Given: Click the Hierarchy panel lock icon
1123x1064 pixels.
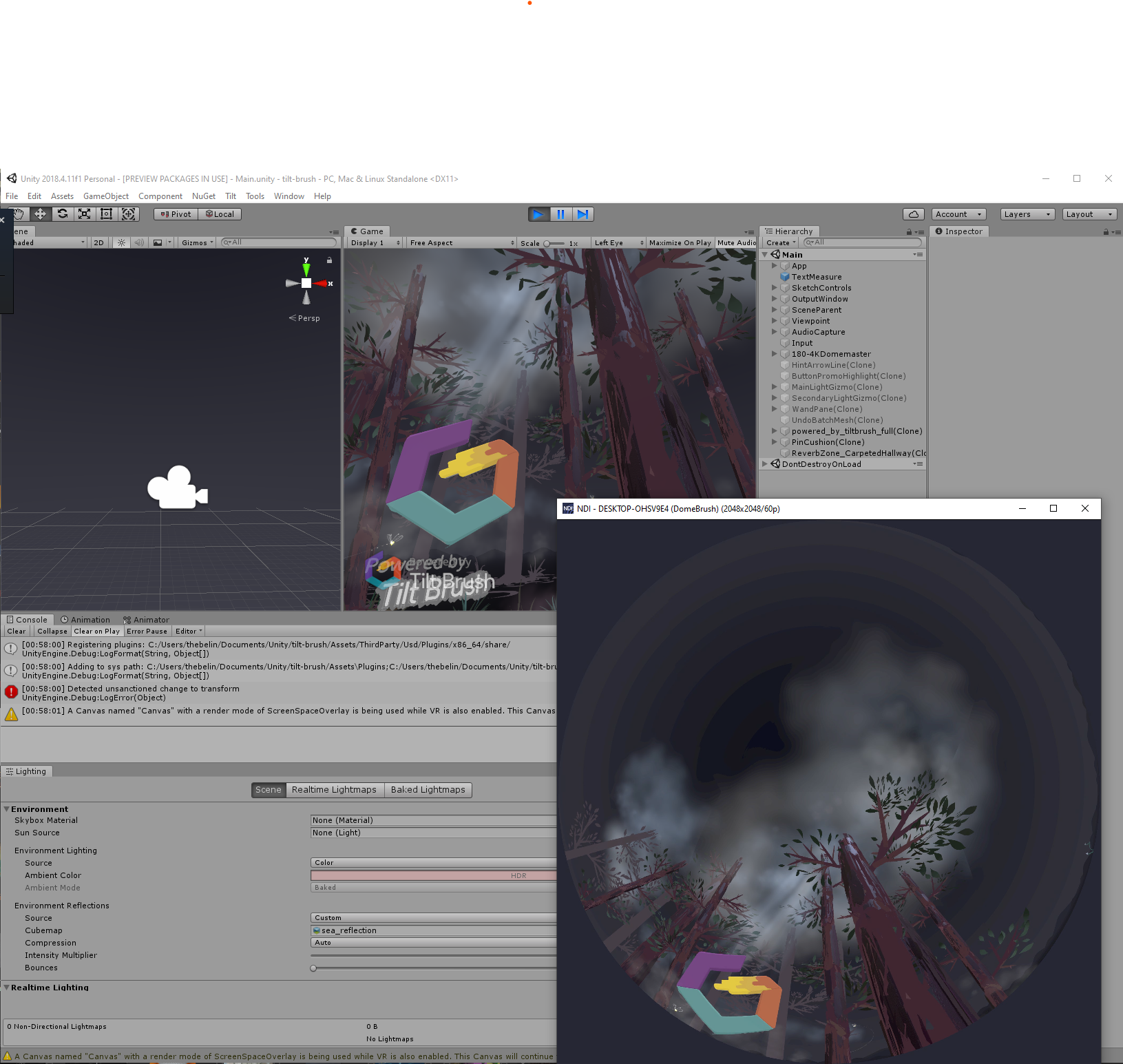Looking at the screenshot, I should [x=909, y=232].
